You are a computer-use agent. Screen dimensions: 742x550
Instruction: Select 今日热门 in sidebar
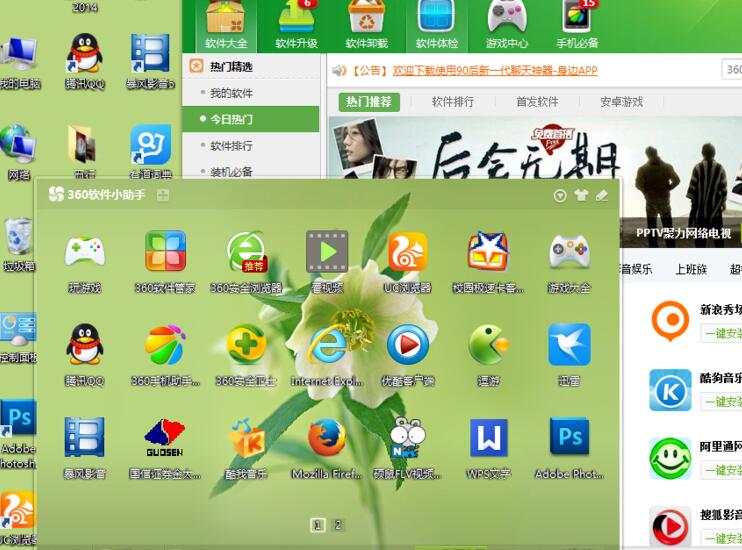251,119
